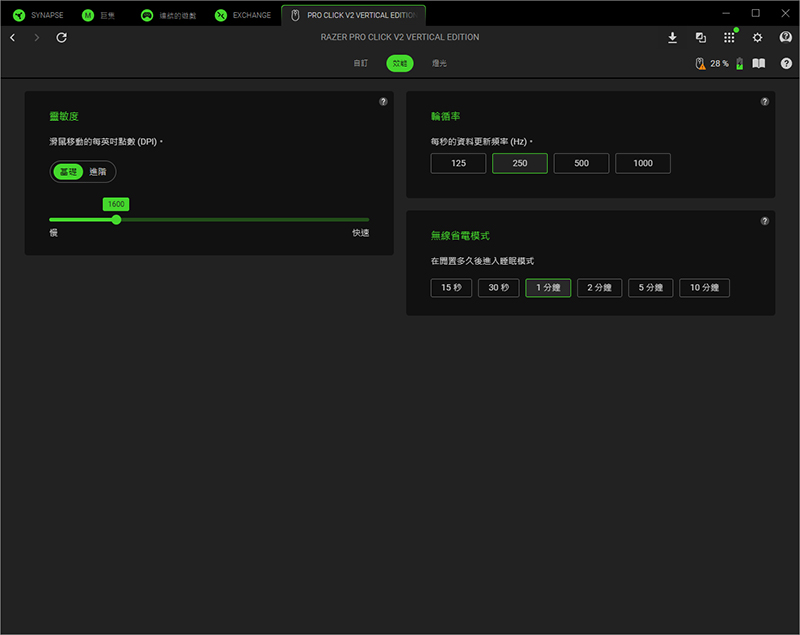Click the 快速 label under the slider

coord(361,233)
